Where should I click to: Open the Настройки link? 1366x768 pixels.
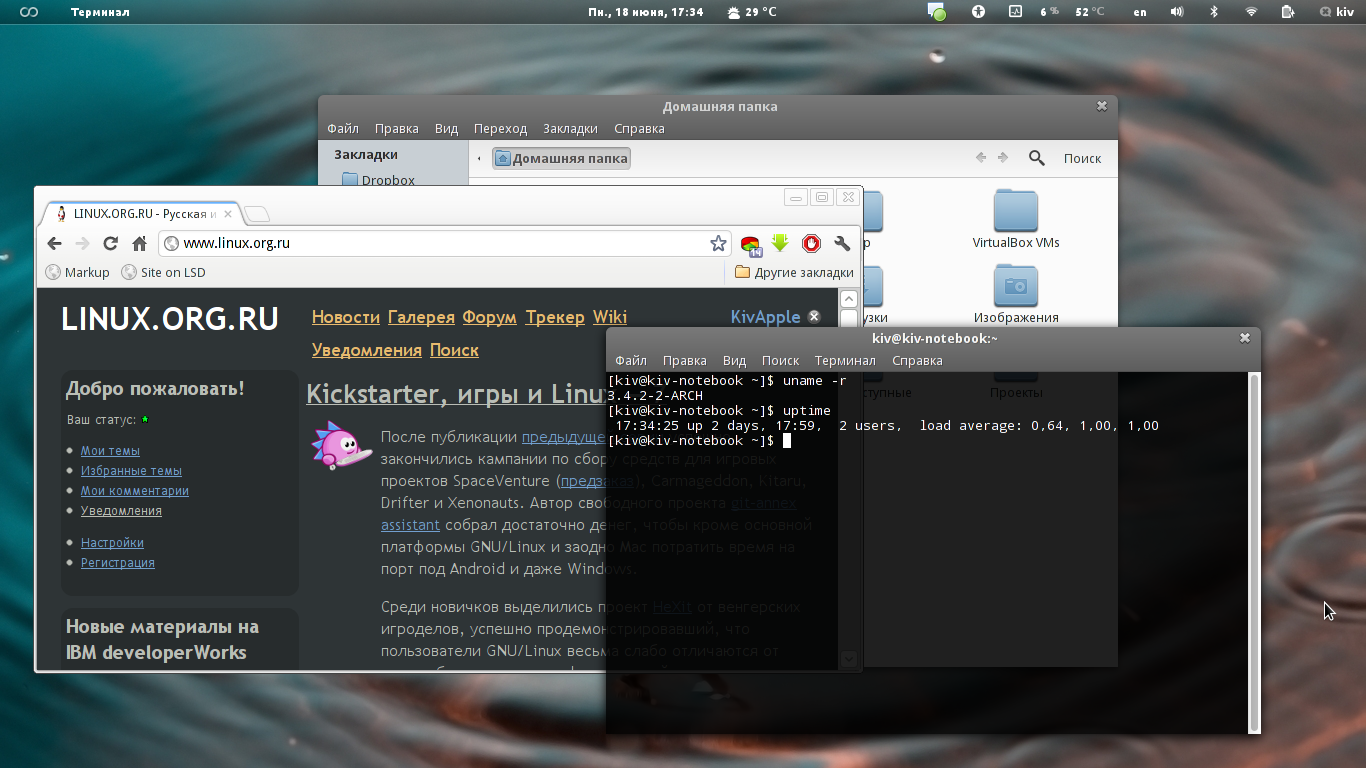112,543
